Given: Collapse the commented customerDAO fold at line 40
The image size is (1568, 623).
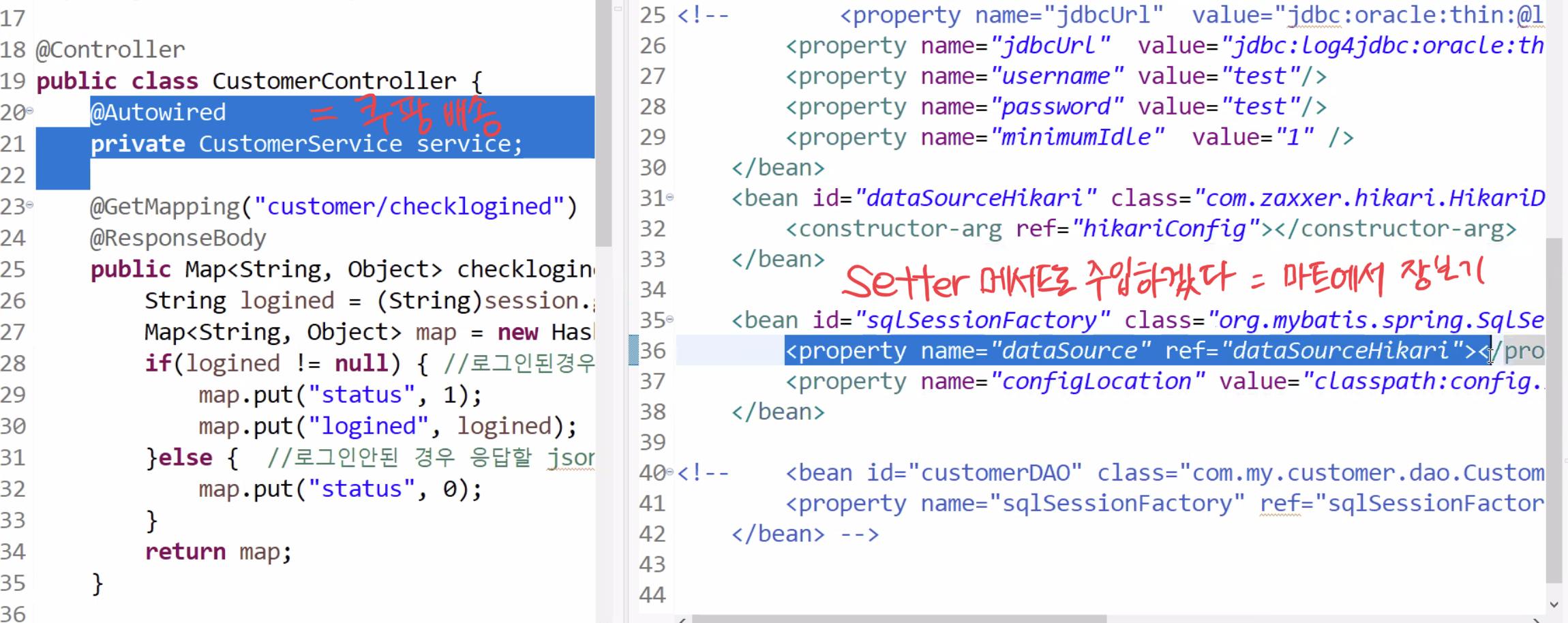Looking at the screenshot, I should tap(669, 472).
